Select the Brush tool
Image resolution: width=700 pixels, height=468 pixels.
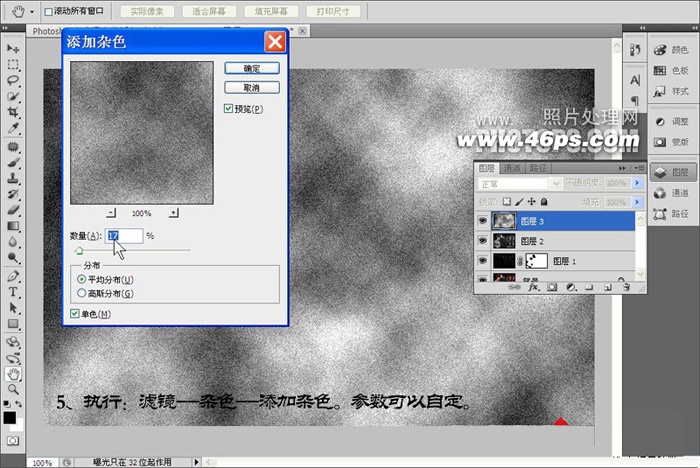pos(13,163)
